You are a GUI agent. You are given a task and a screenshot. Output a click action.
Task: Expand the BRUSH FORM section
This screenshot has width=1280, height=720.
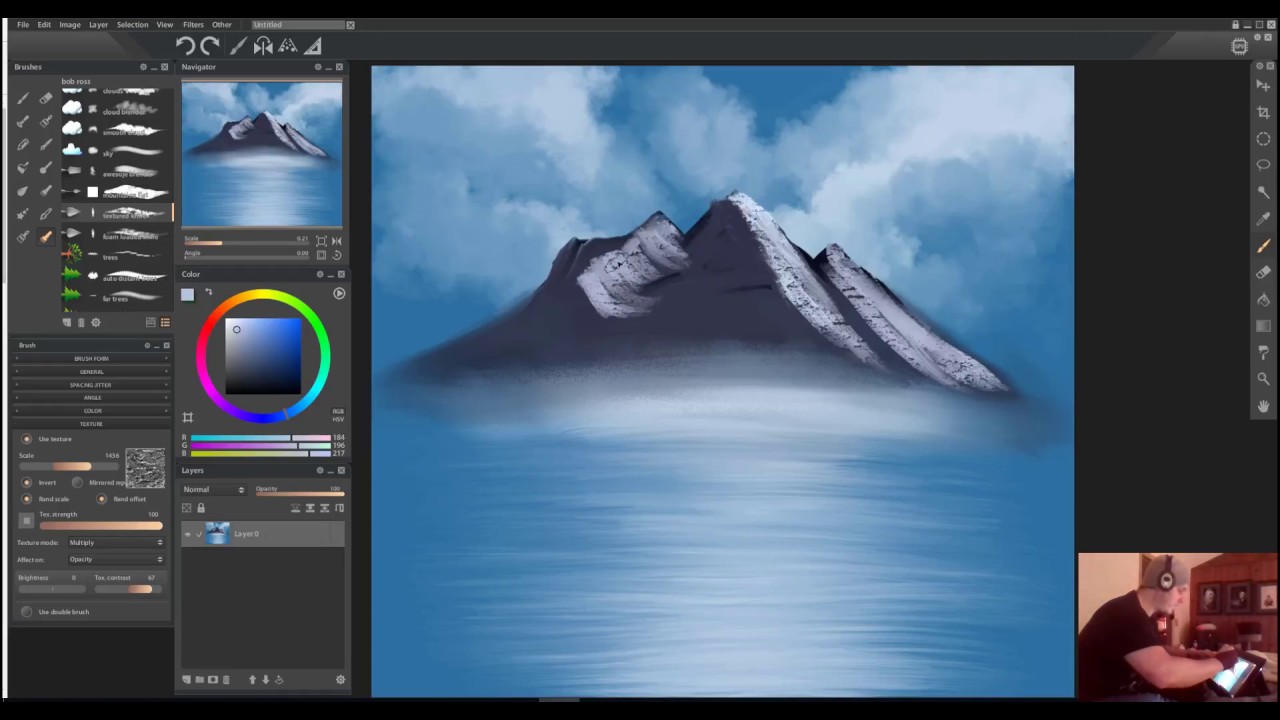[x=91, y=359]
